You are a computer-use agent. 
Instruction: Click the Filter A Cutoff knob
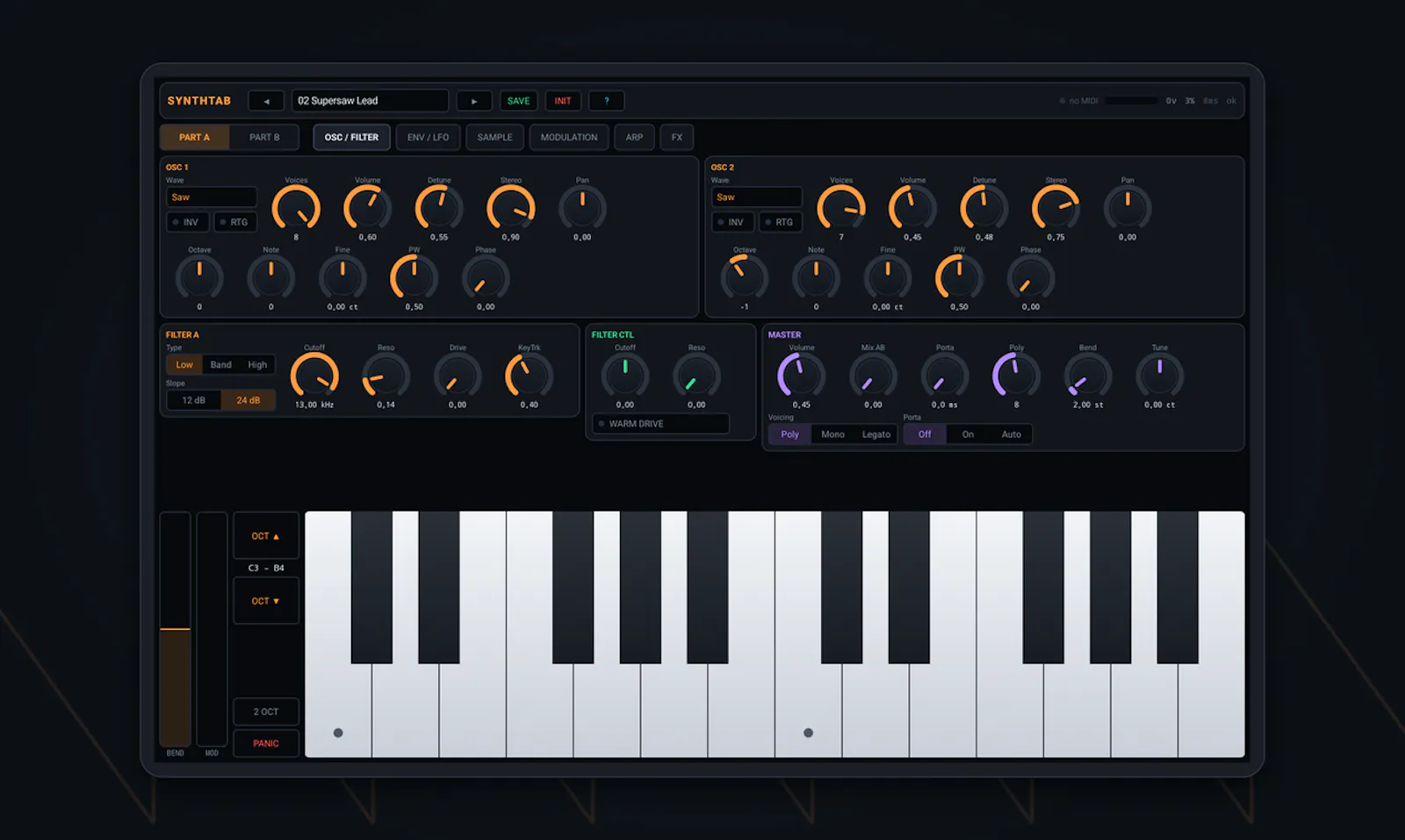pos(314,377)
